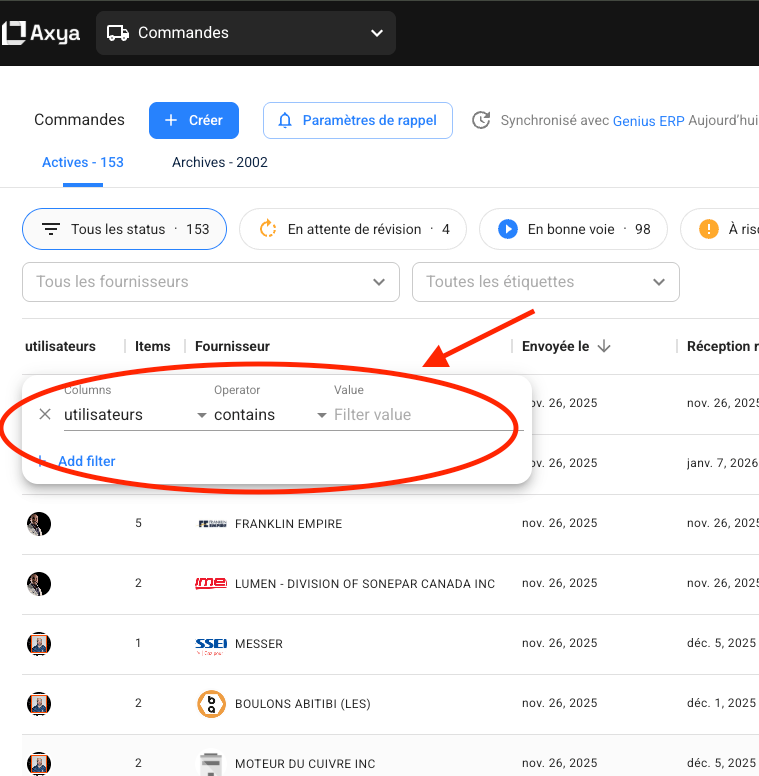The height and width of the screenshot is (776, 759).
Task: Click the truck icon beside Commandes
Action: (118, 33)
